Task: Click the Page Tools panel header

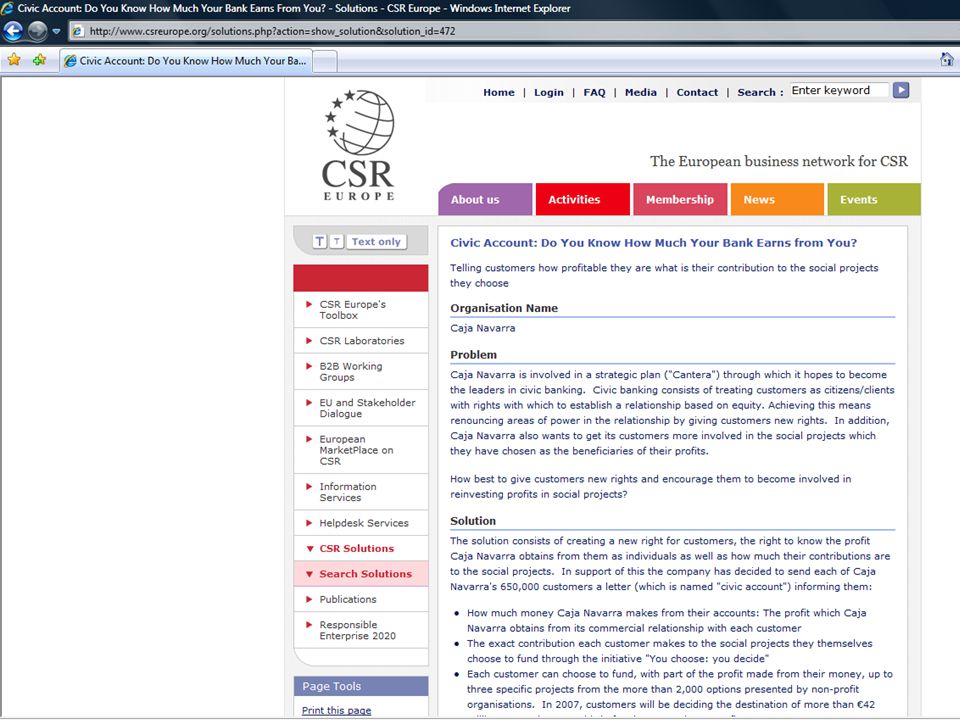Action: pos(361,686)
